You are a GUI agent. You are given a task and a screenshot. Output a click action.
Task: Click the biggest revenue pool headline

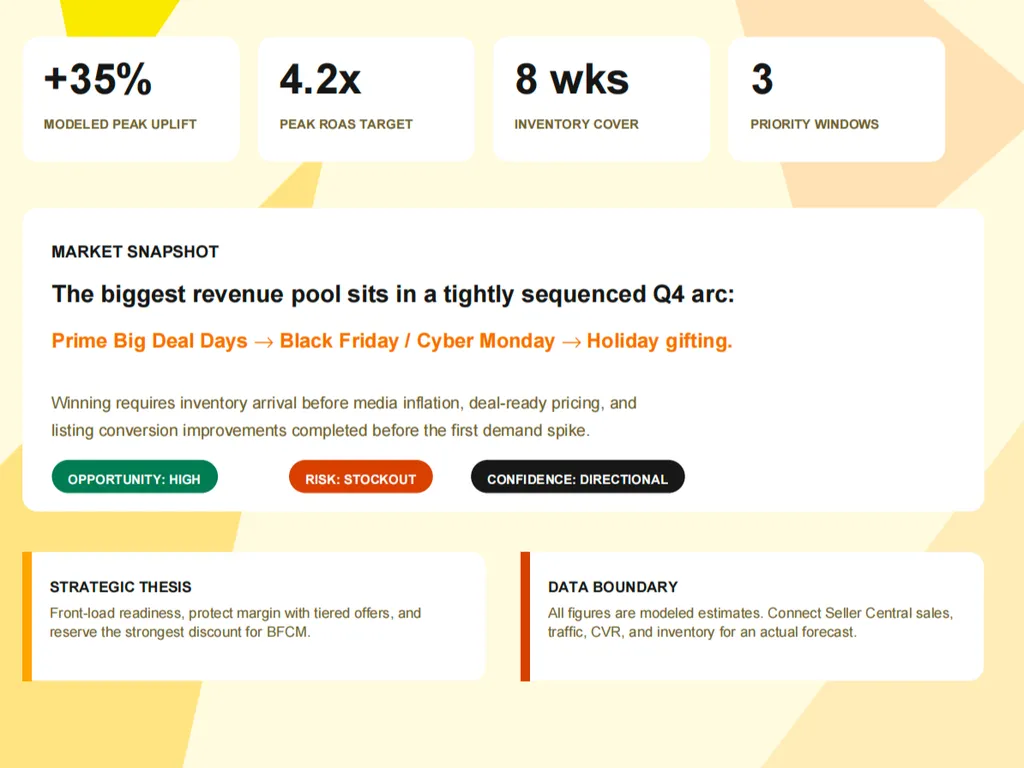393,295
